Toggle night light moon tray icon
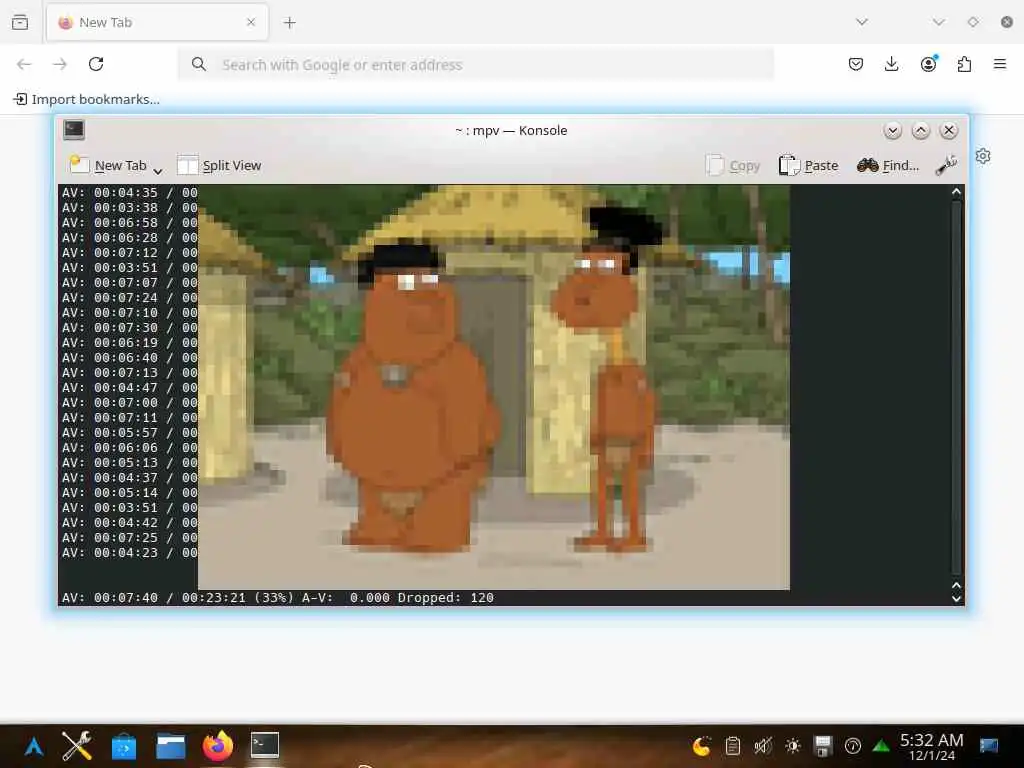Screen dimensions: 1024x768 [701, 746]
